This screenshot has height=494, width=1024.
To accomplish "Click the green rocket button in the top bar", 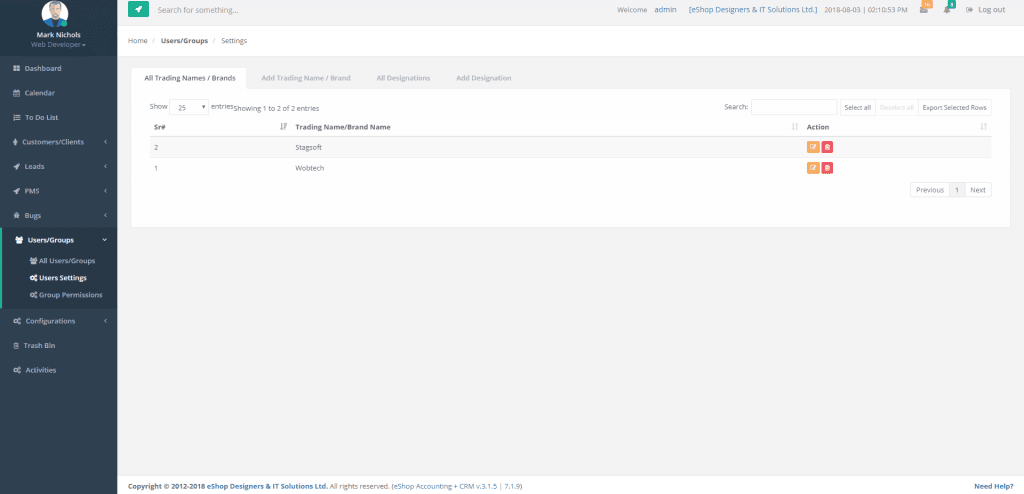I will tap(138, 10).
